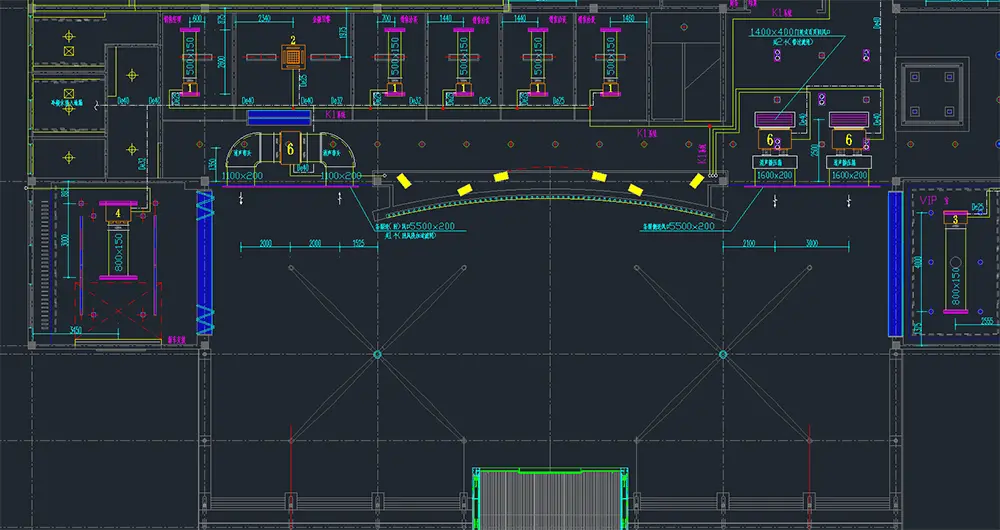Select the 2100 dimension text

click(x=749, y=244)
